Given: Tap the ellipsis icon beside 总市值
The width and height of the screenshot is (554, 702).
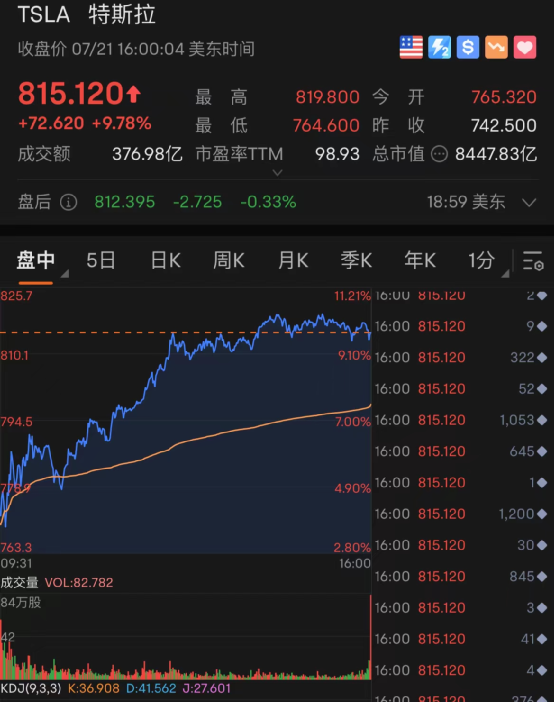Looking at the screenshot, I should click(439, 154).
